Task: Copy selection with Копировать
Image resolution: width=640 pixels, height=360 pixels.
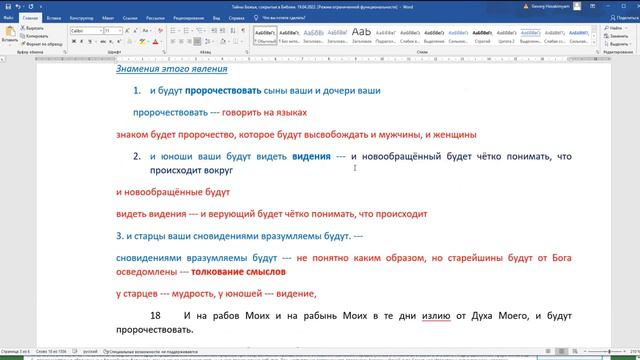Action: coord(34,36)
